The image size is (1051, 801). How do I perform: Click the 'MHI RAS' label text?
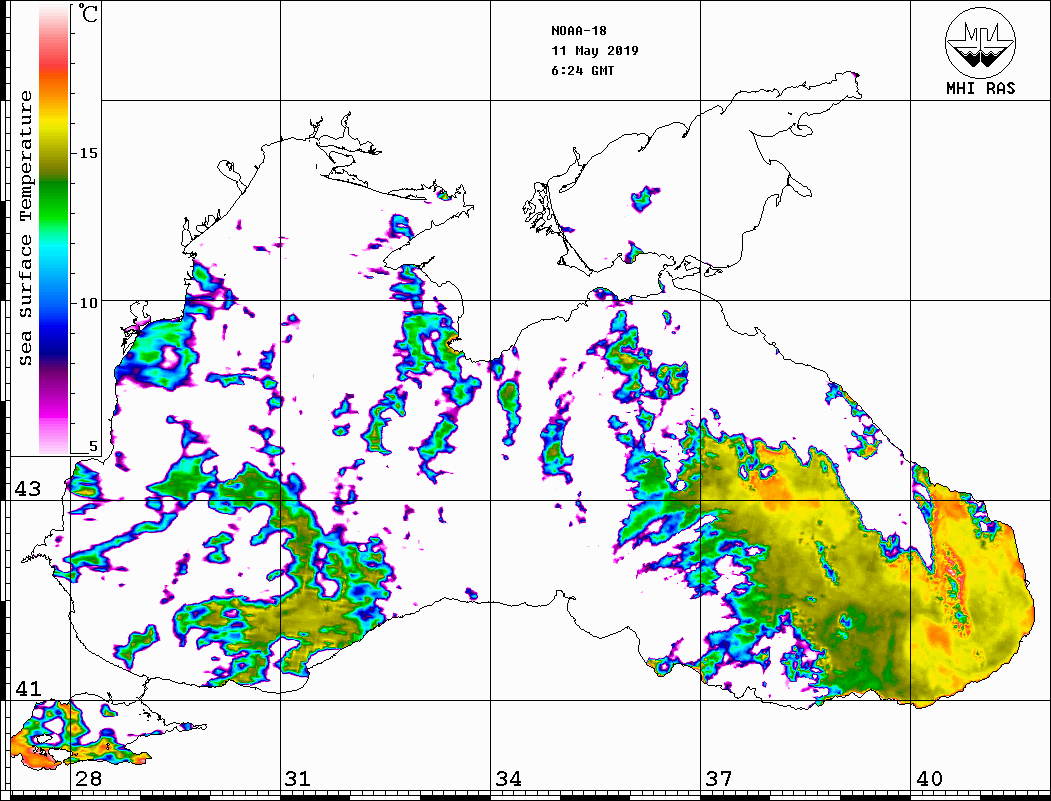981,88
